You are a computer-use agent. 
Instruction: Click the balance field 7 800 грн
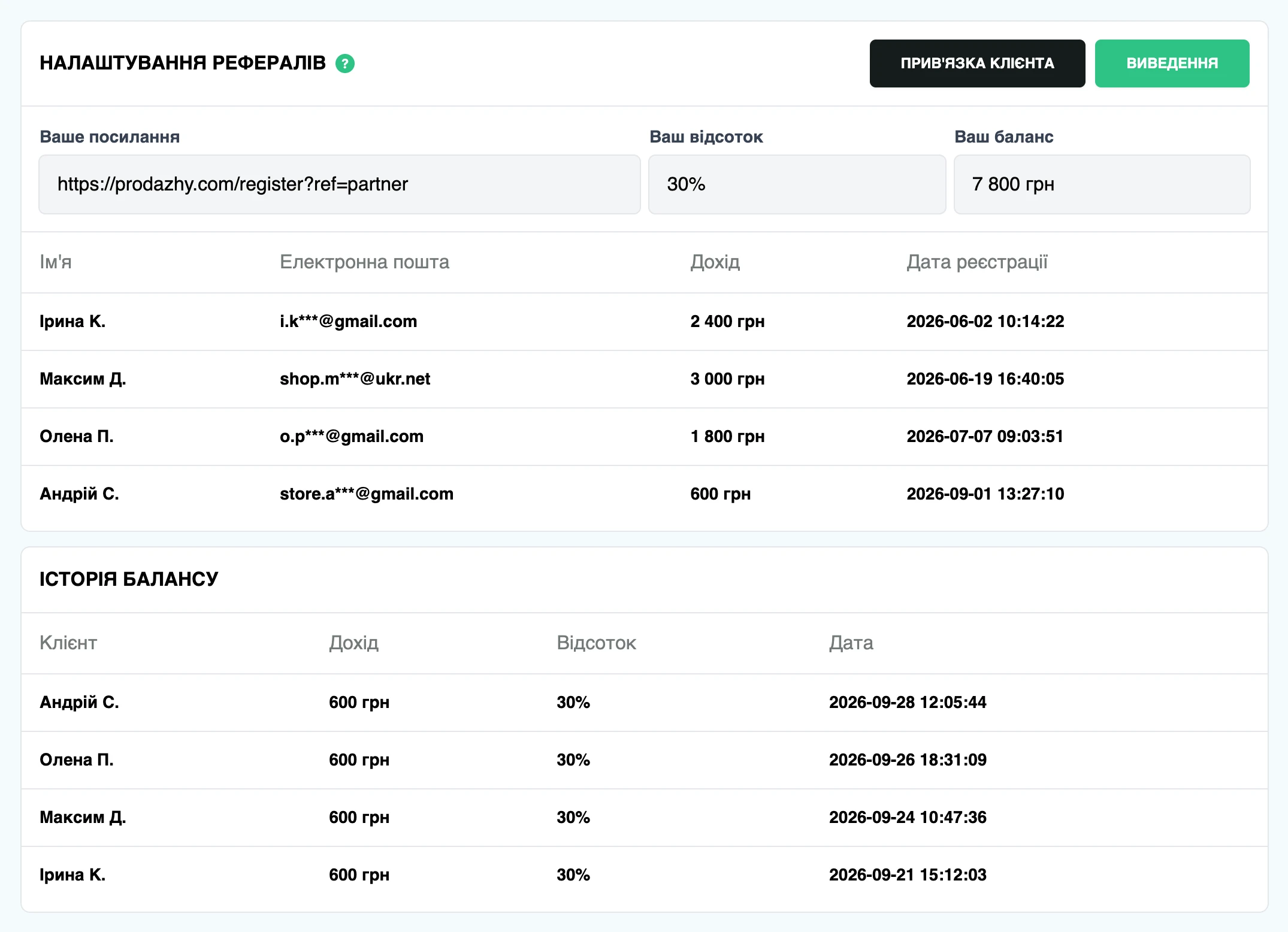pyautogui.click(x=1102, y=184)
